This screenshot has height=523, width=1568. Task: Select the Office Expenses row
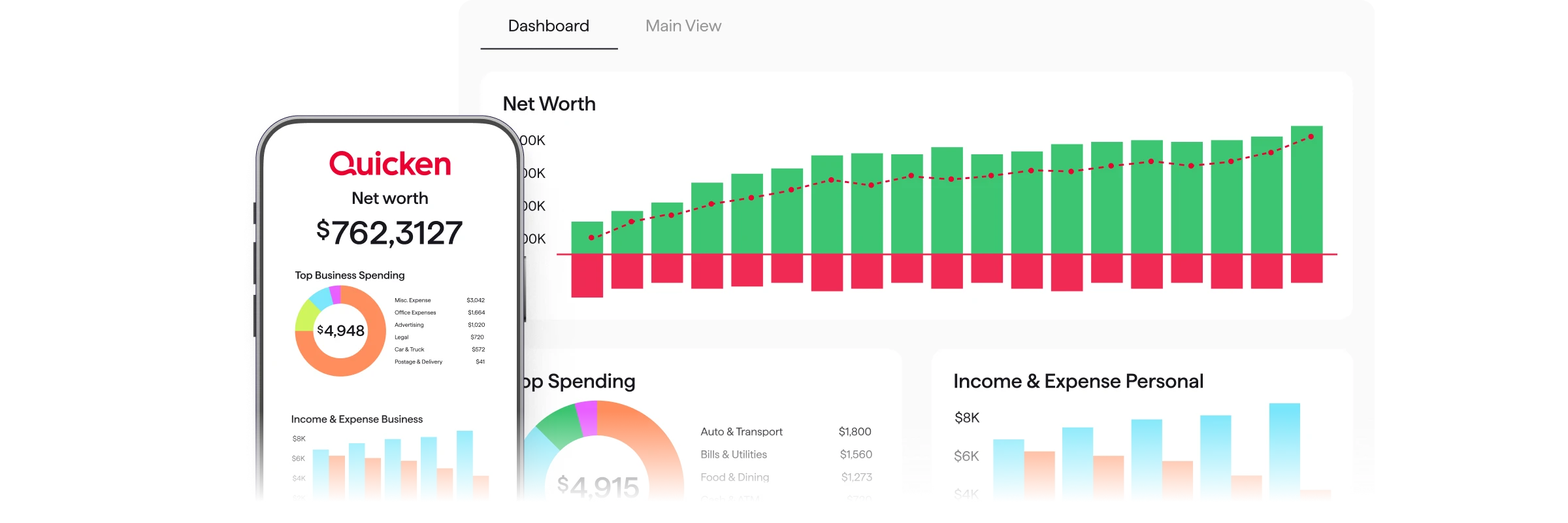tap(440, 312)
